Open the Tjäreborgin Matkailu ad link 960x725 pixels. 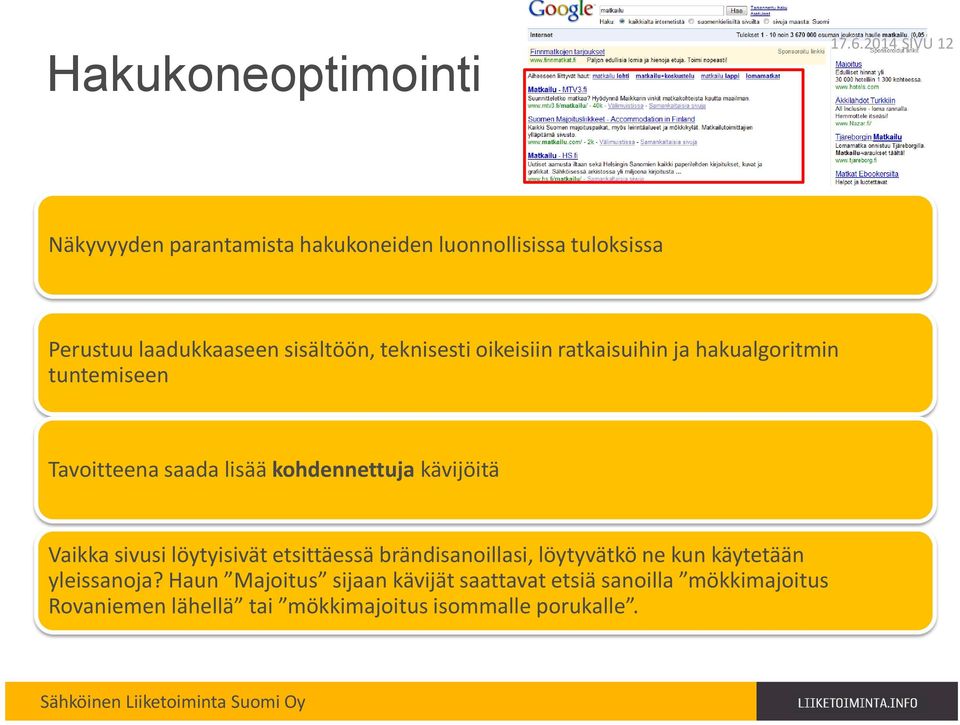pos(868,137)
